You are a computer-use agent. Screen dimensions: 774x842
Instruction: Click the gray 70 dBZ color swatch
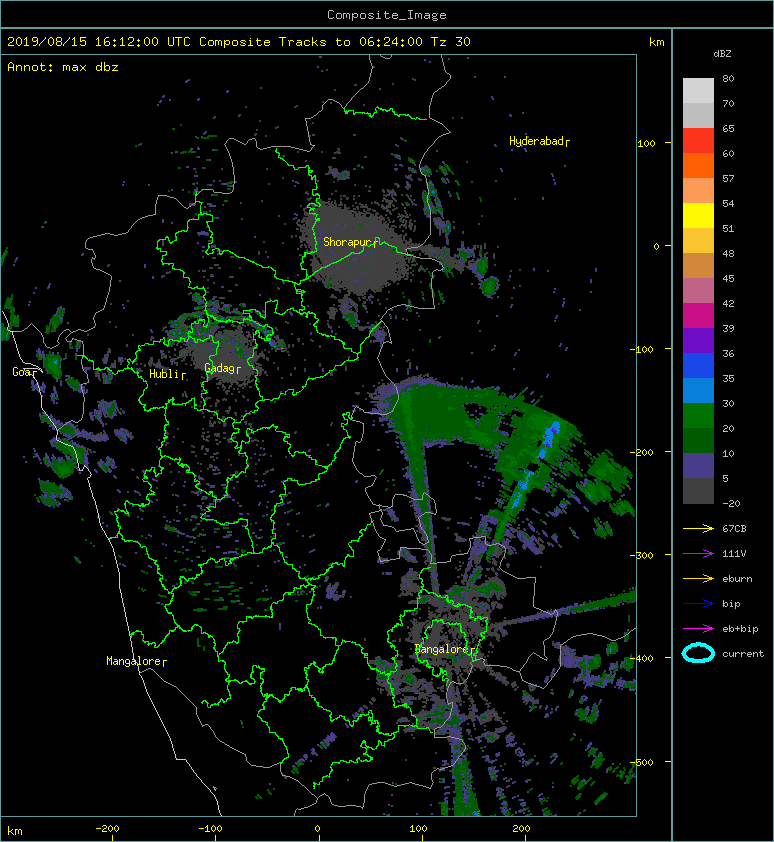pyautogui.click(x=698, y=115)
